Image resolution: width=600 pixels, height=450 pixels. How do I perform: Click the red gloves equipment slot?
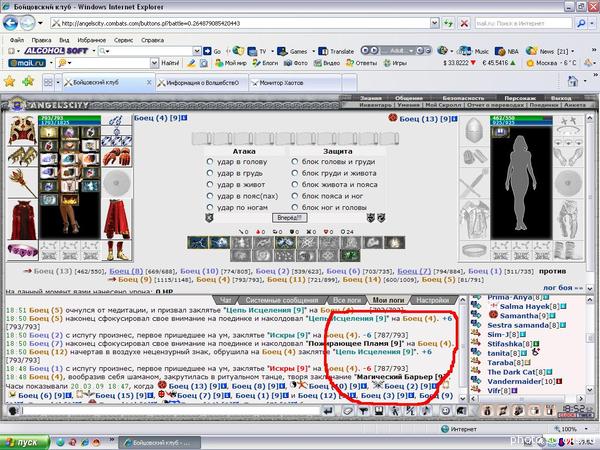tap(117, 157)
